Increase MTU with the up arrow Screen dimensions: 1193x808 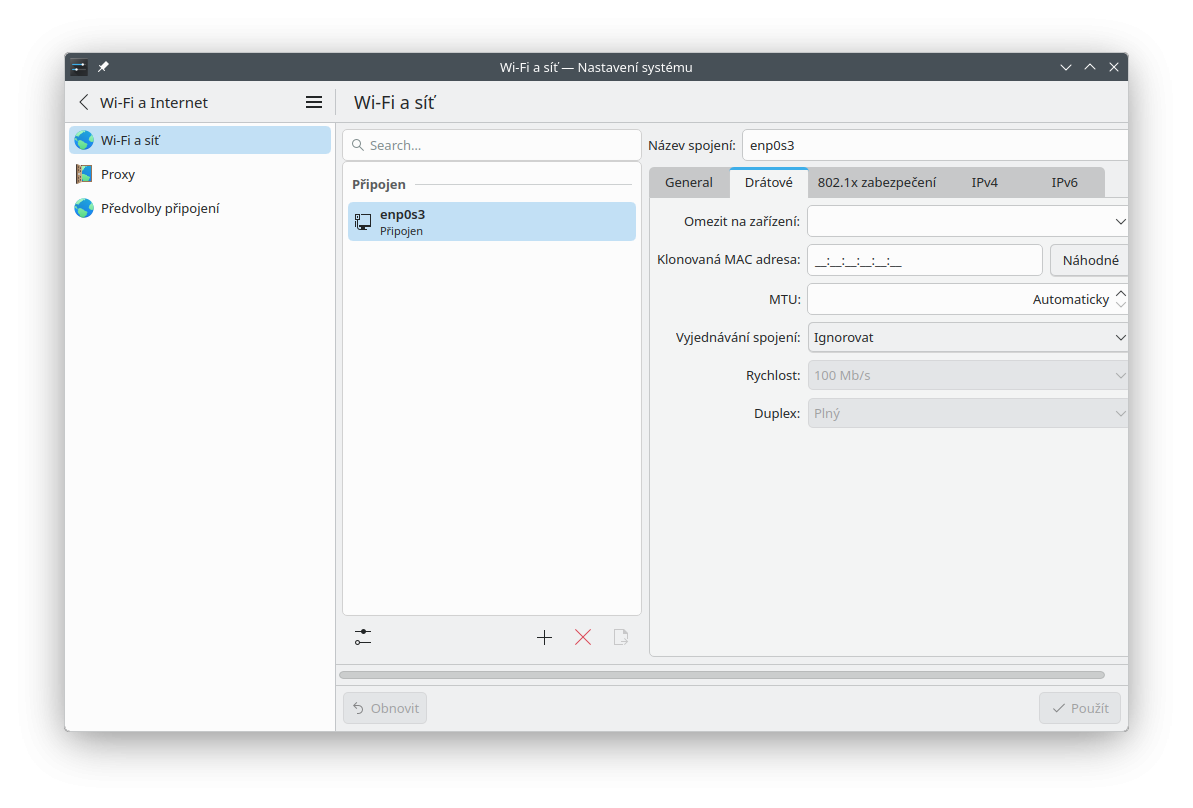click(x=1120, y=294)
